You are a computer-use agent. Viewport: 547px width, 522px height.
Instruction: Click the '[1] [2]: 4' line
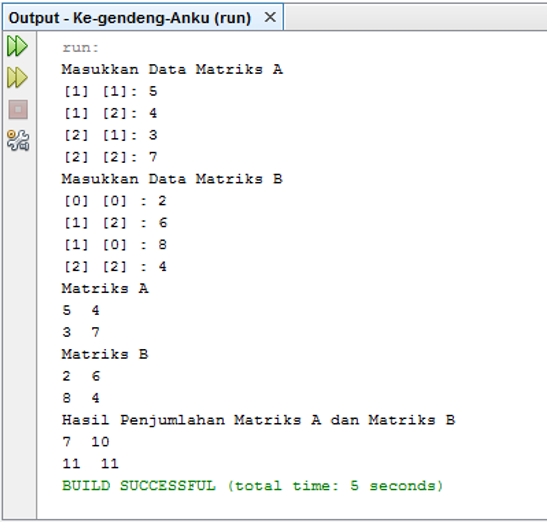pyautogui.click(x=111, y=113)
